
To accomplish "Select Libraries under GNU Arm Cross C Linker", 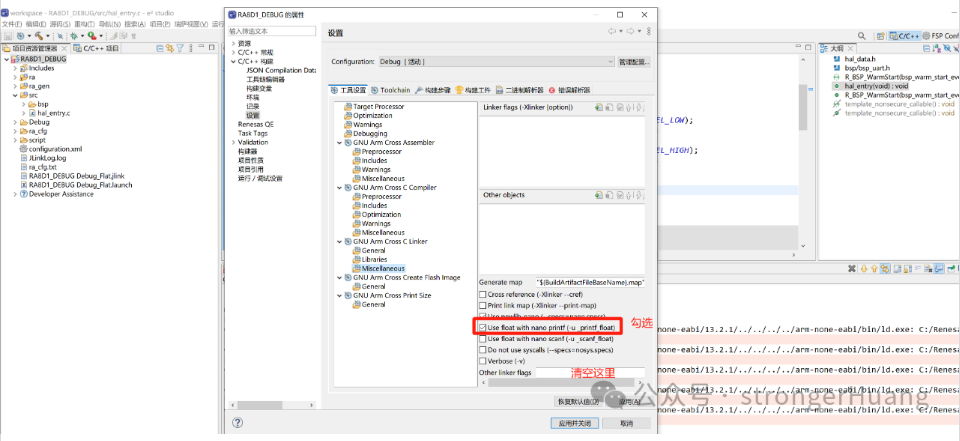I will tap(374, 259).
